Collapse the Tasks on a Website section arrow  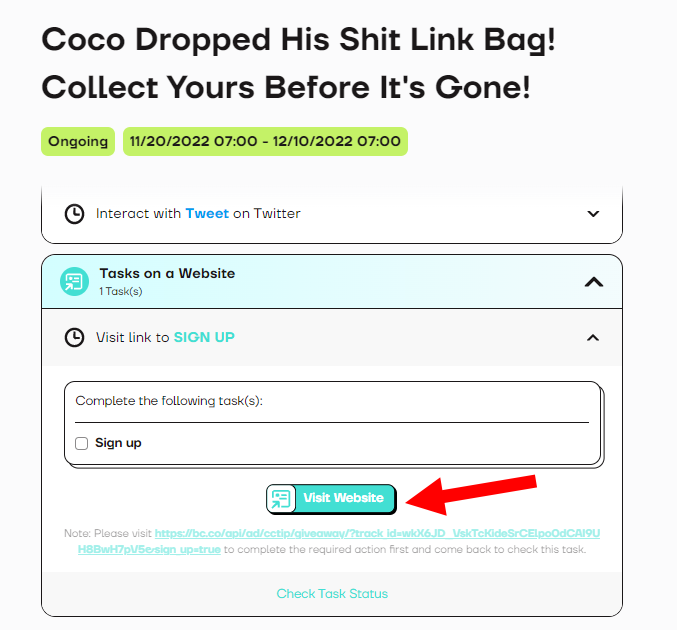pos(593,282)
